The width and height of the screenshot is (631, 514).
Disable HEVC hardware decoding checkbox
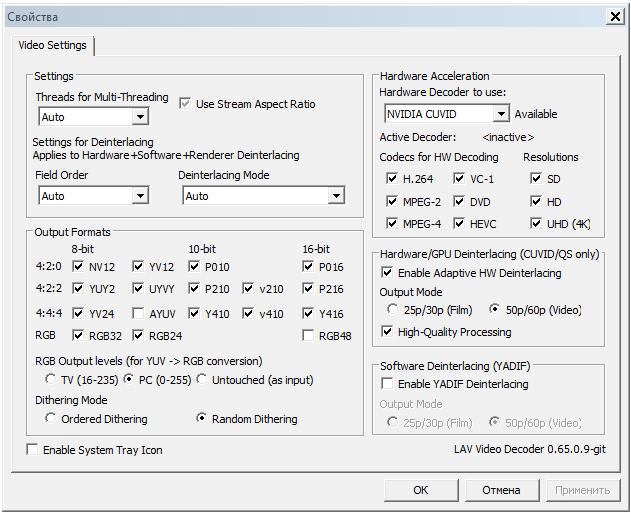445,224
